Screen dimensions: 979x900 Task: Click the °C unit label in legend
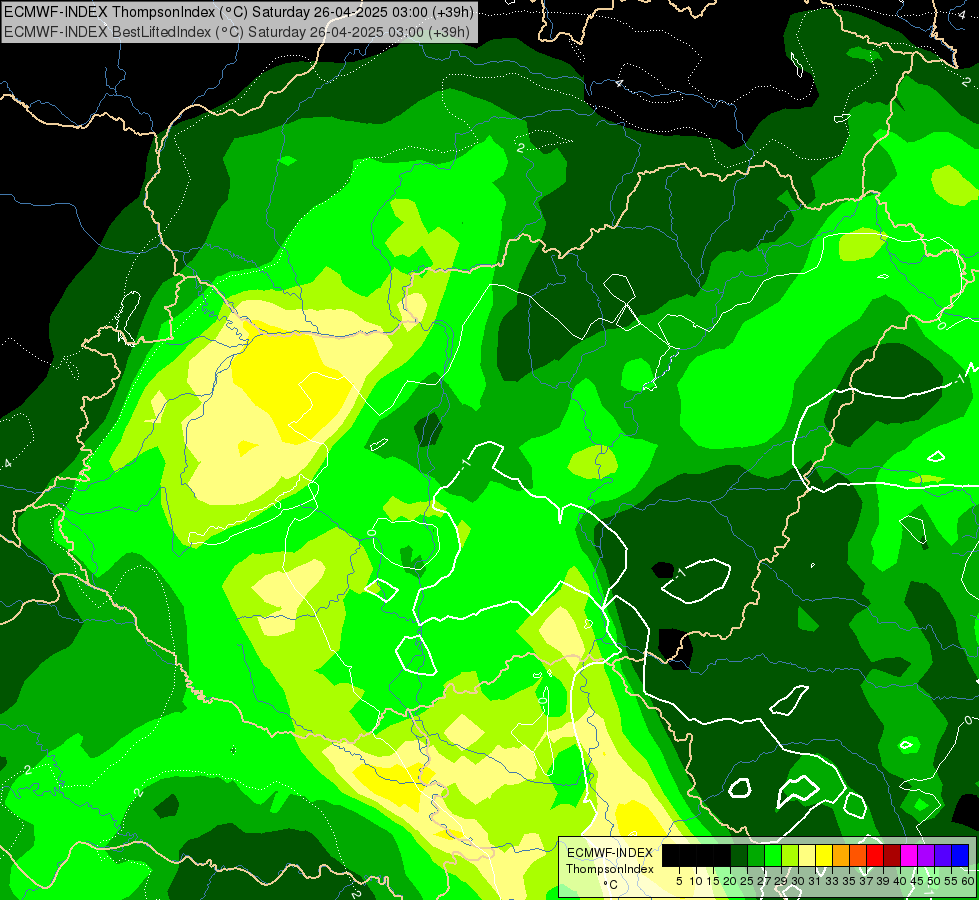[610, 885]
